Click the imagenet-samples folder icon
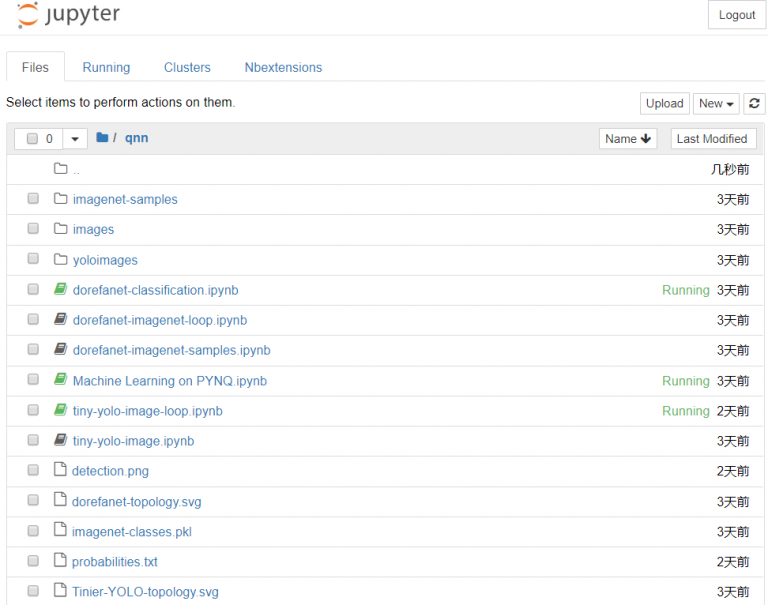The width and height of the screenshot is (768, 605). point(60,199)
